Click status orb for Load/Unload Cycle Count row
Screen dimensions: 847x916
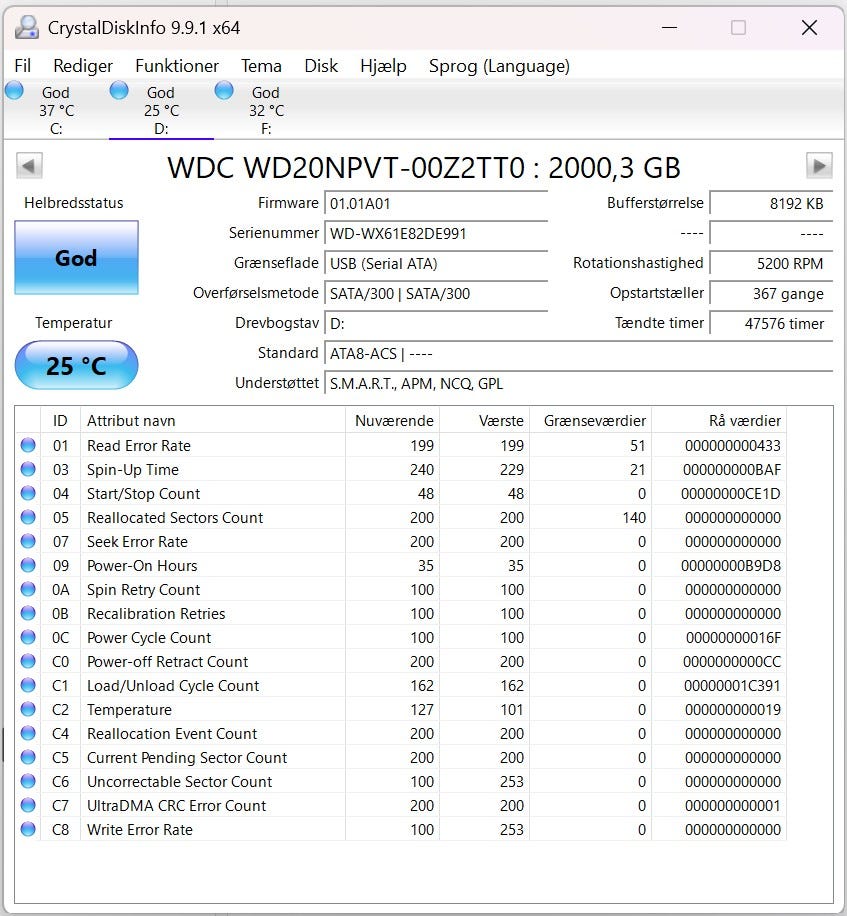28,685
